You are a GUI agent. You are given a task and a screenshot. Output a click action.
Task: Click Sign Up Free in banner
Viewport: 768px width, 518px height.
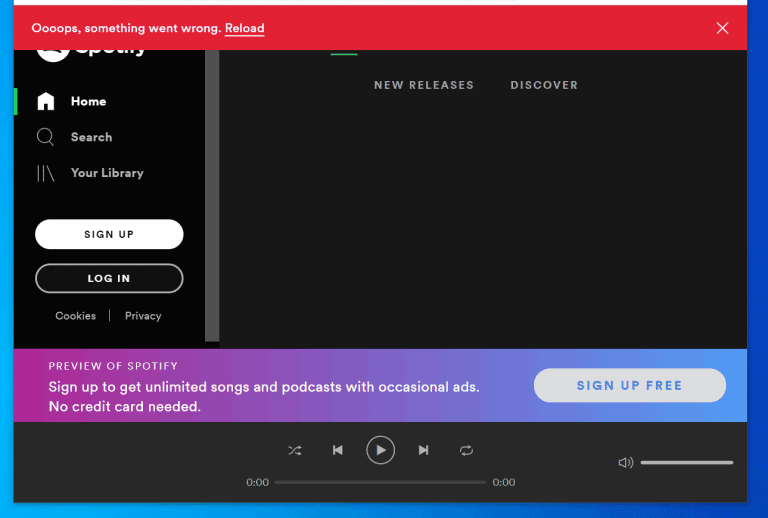point(630,385)
